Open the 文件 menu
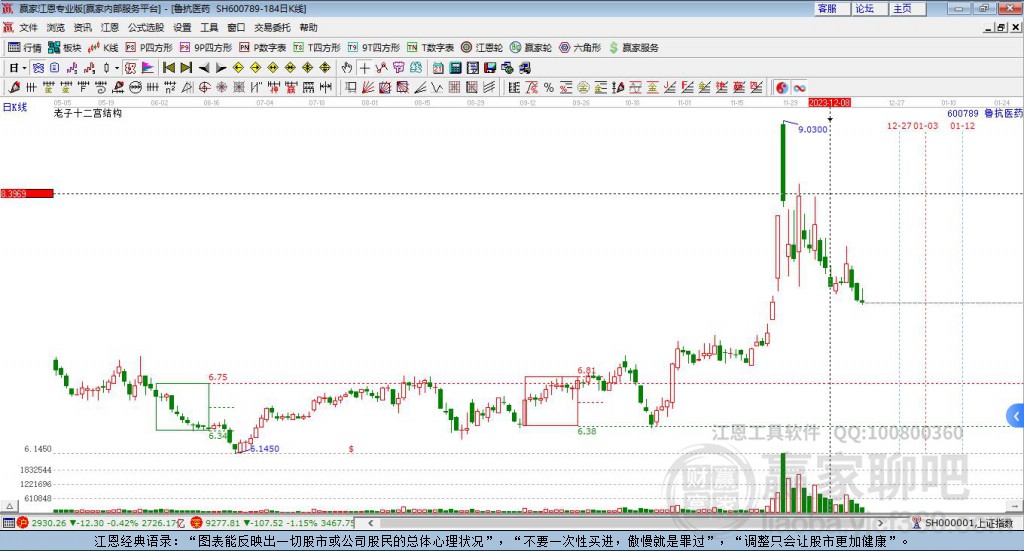This screenshot has width=1024, height=551. click(28, 27)
